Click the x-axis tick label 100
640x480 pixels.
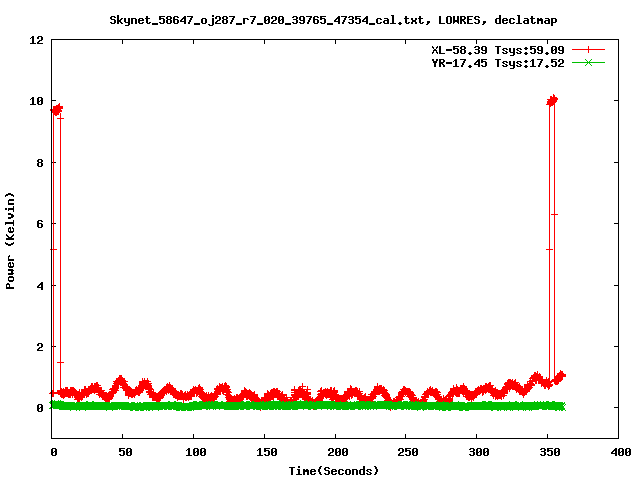(x=196, y=452)
